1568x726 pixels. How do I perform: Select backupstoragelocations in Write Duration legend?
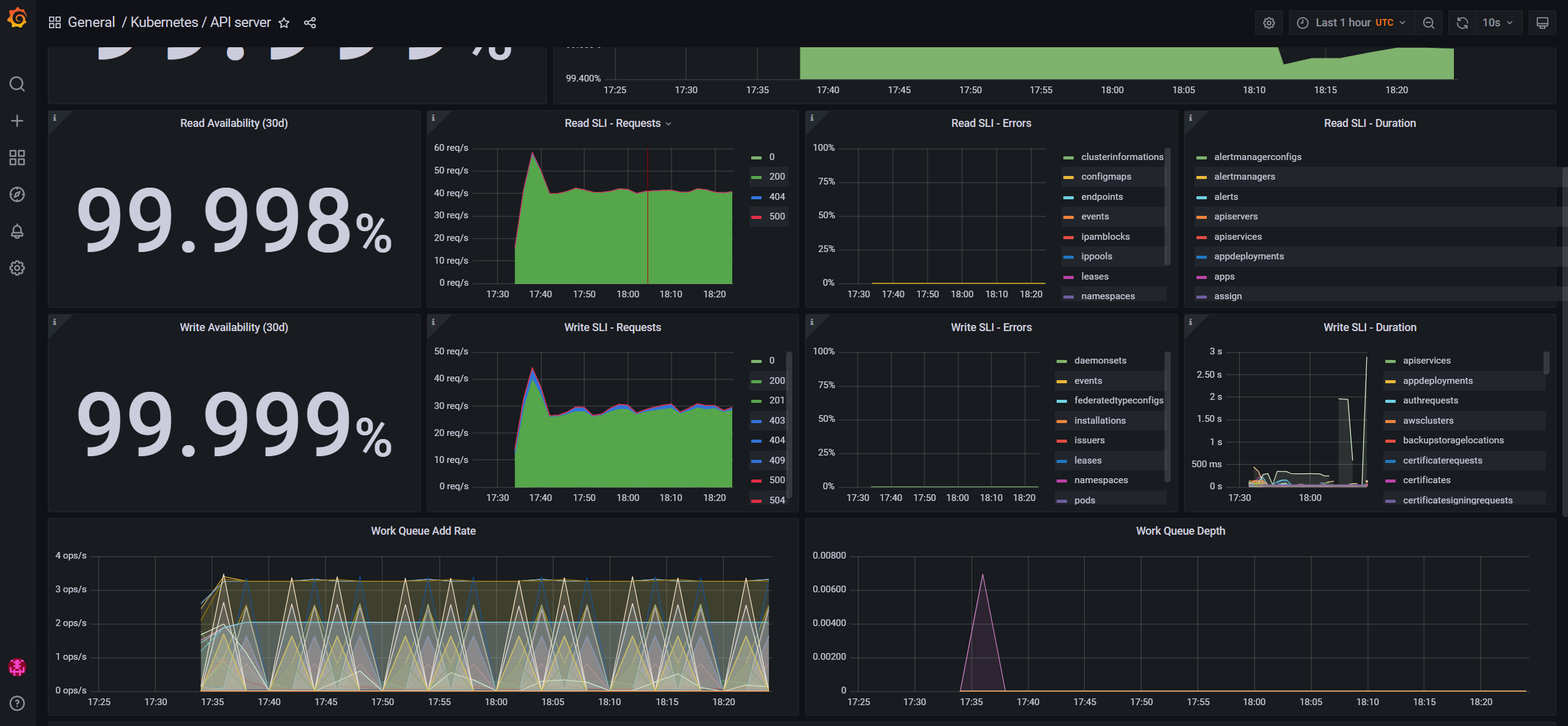[1453, 440]
